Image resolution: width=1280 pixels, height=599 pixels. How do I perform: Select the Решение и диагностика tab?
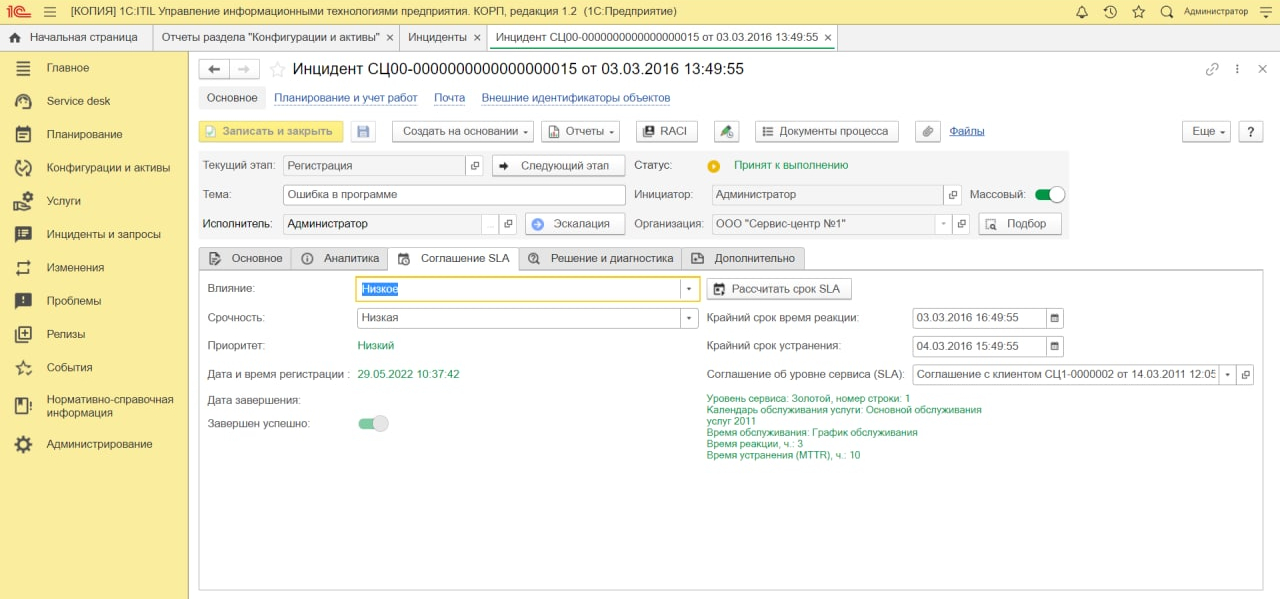pyautogui.click(x=600, y=258)
